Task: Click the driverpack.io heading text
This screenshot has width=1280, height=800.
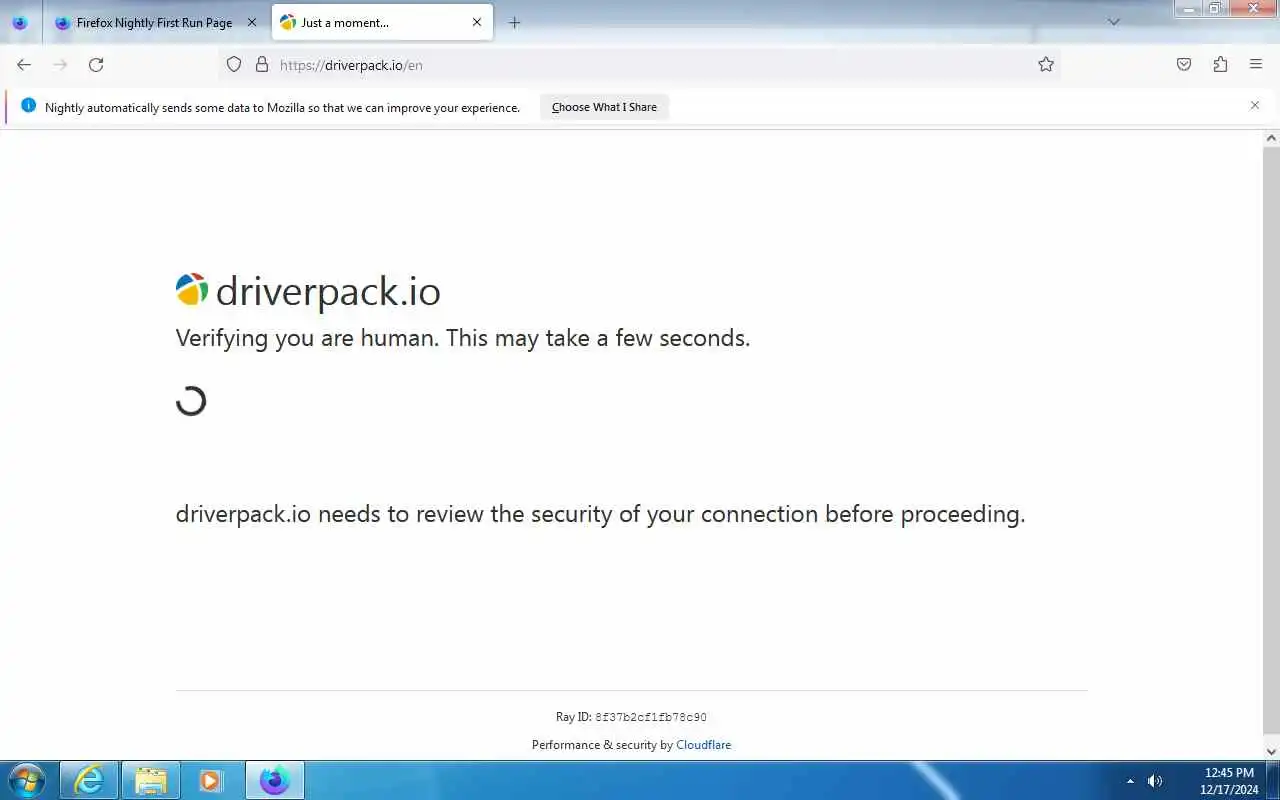Action: pos(328,292)
